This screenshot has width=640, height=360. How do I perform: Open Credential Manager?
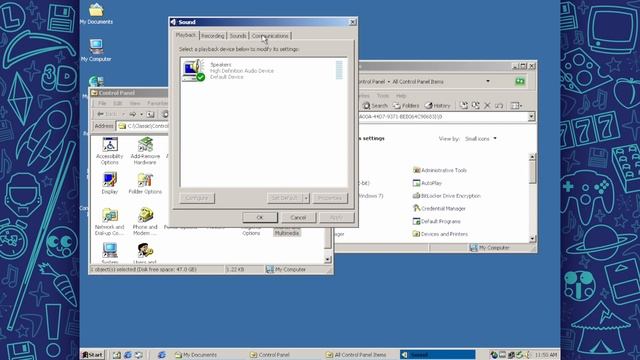click(x=439, y=209)
